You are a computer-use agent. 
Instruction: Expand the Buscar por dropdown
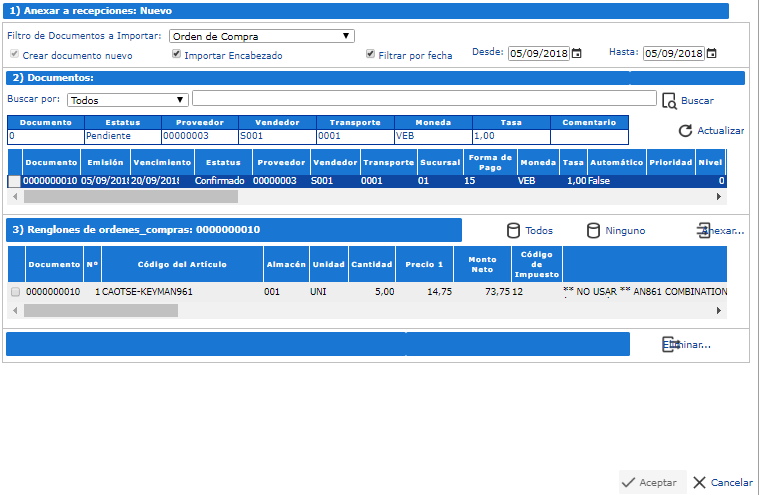pyautogui.click(x=128, y=99)
